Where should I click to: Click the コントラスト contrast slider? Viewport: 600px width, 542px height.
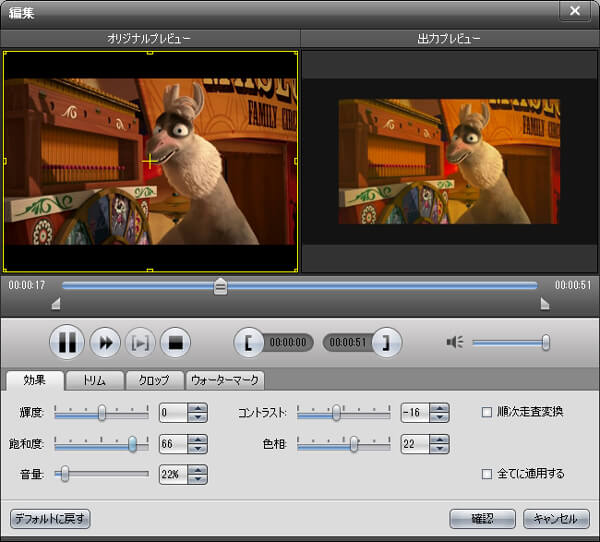(x=344, y=413)
